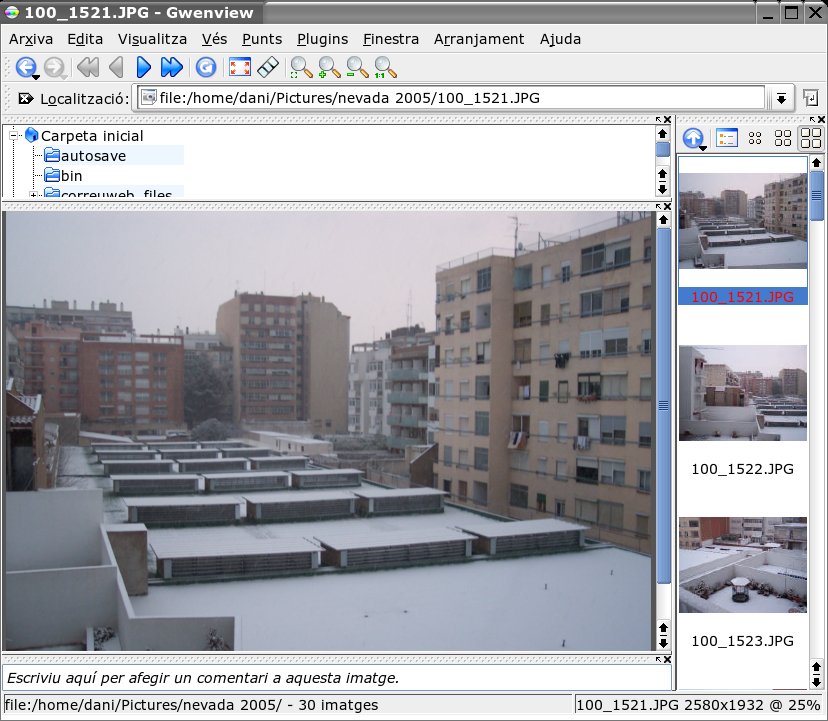Click the autosave folder icon

52,155
